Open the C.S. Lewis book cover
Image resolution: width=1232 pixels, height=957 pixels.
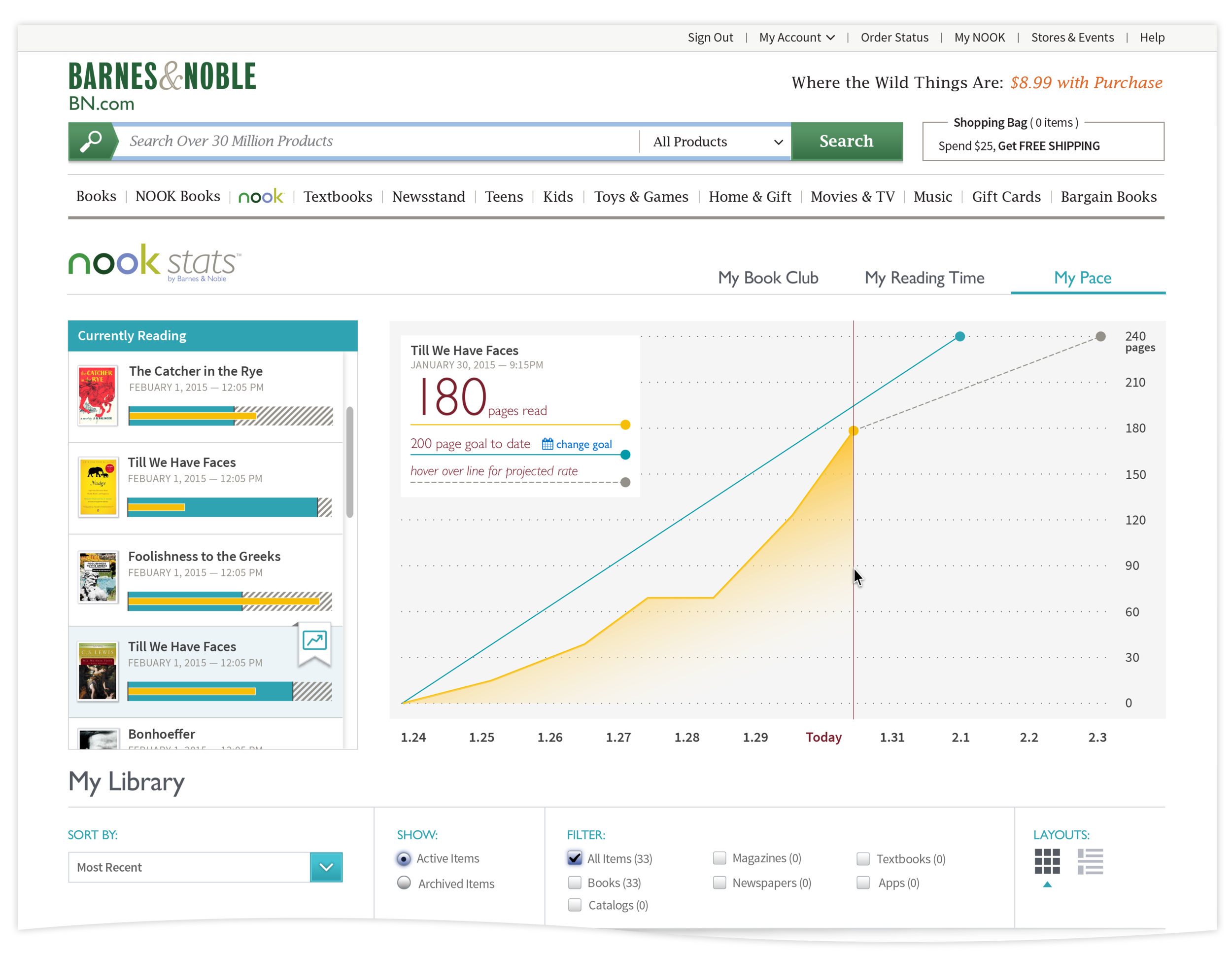(x=98, y=672)
